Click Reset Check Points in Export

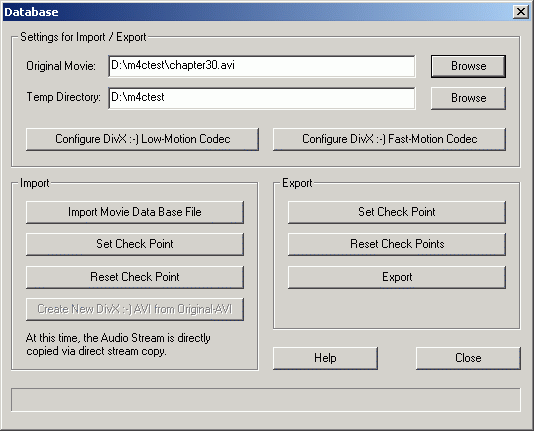coord(397,244)
